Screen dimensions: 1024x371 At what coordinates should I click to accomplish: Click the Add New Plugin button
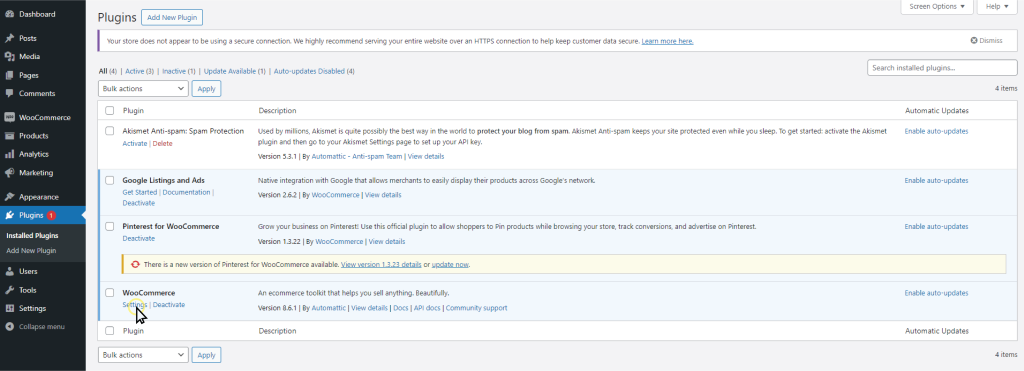pyautogui.click(x=172, y=18)
